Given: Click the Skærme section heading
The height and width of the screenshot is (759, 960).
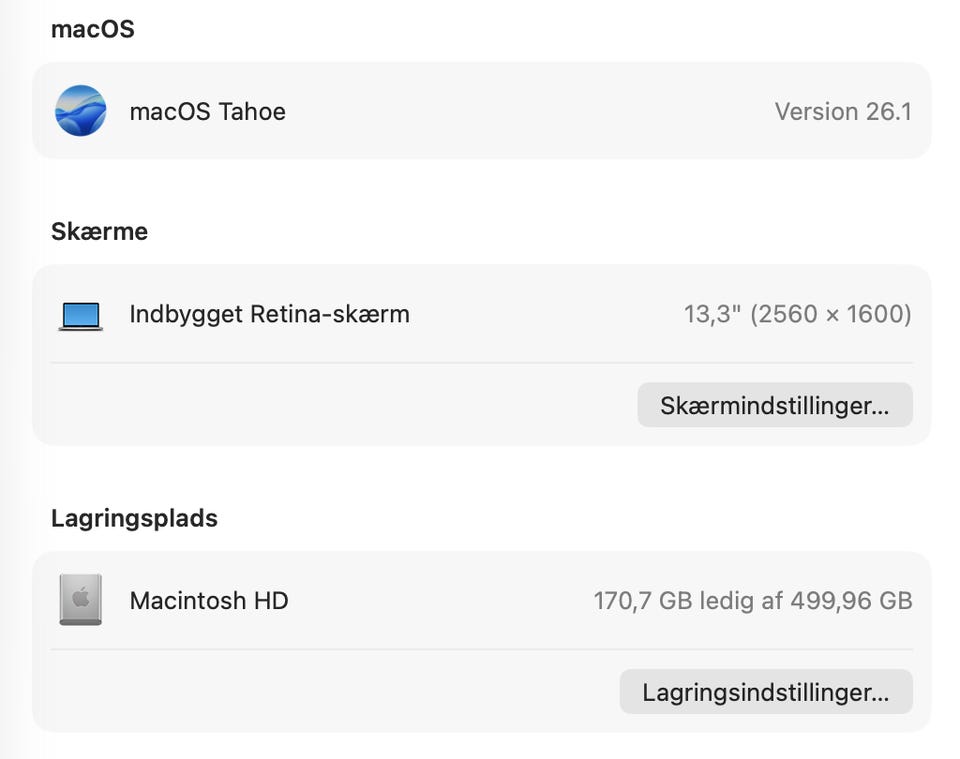Looking at the screenshot, I should pyautogui.click(x=99, y=231).
